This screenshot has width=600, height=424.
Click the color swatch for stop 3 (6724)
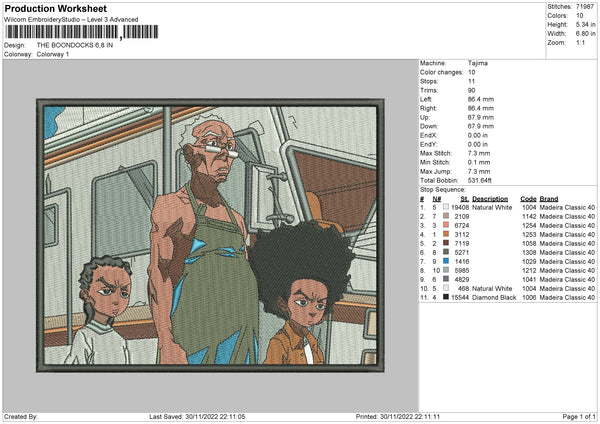446,225
